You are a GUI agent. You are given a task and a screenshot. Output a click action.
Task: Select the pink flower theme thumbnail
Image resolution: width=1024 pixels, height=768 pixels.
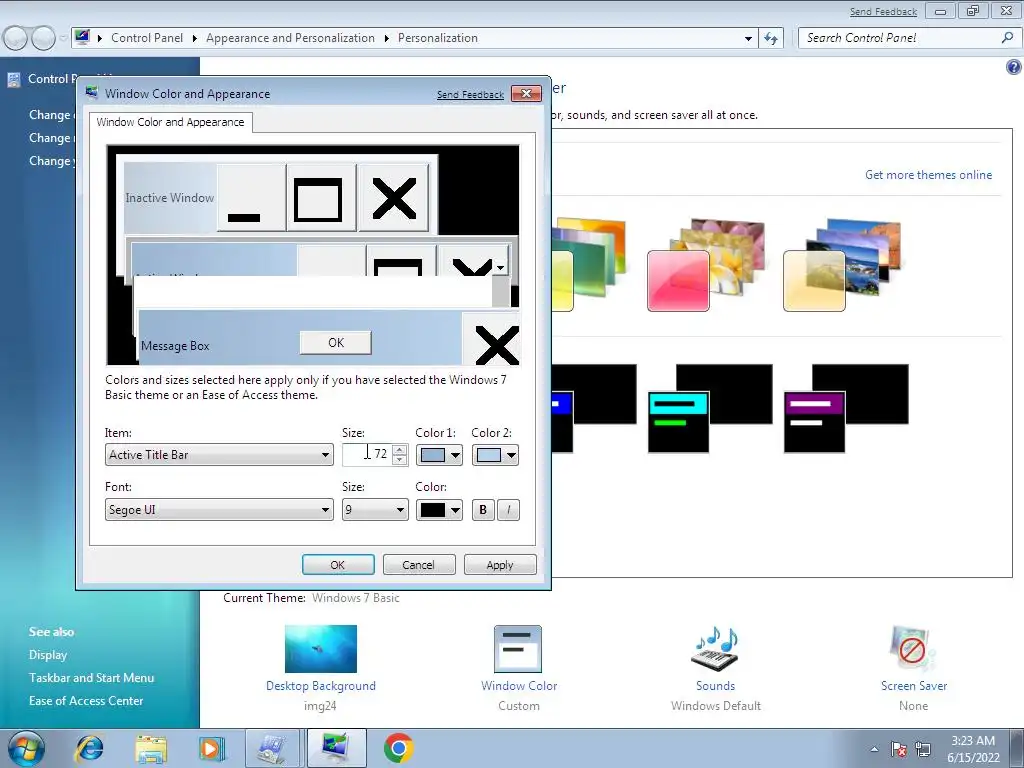click(705, 264)
